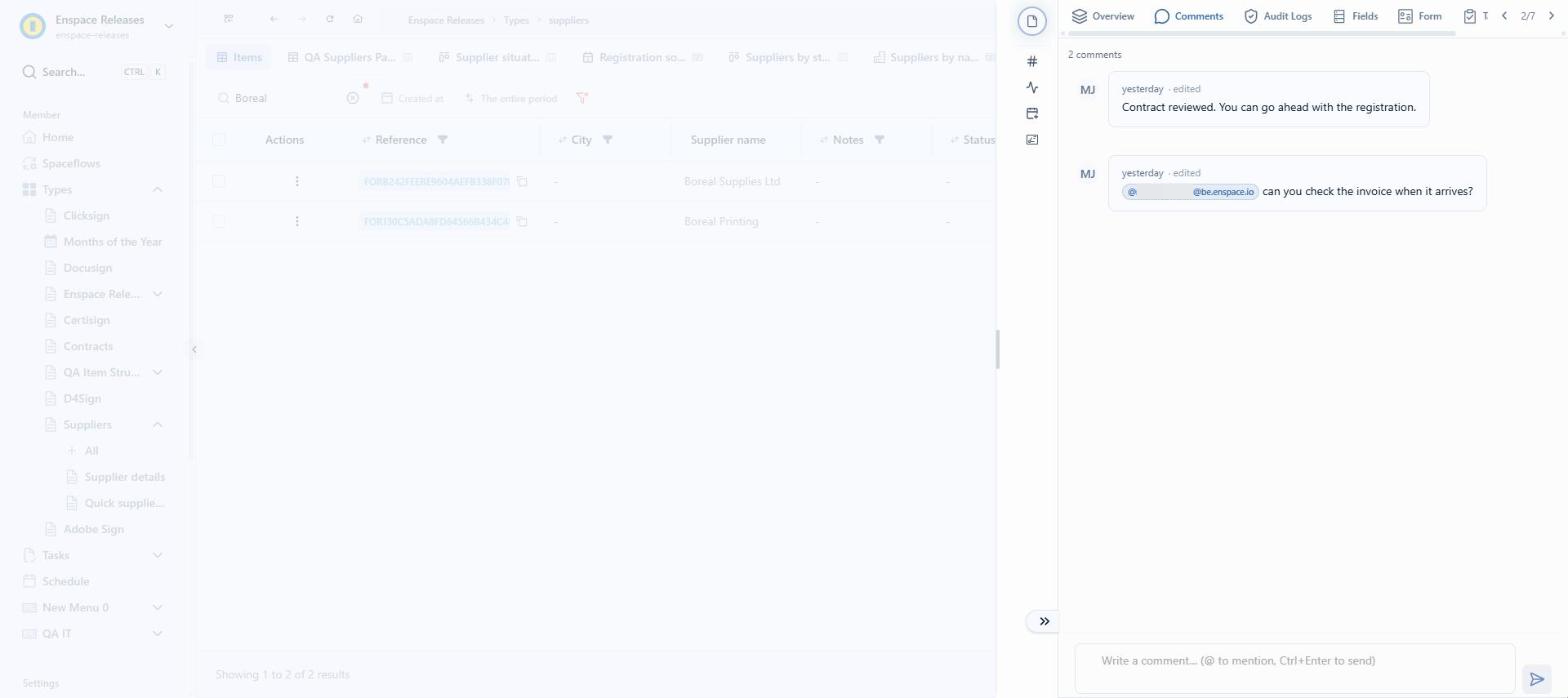
Task: Open Supplier details in sidebar
Action: click(x=124, y=477)
